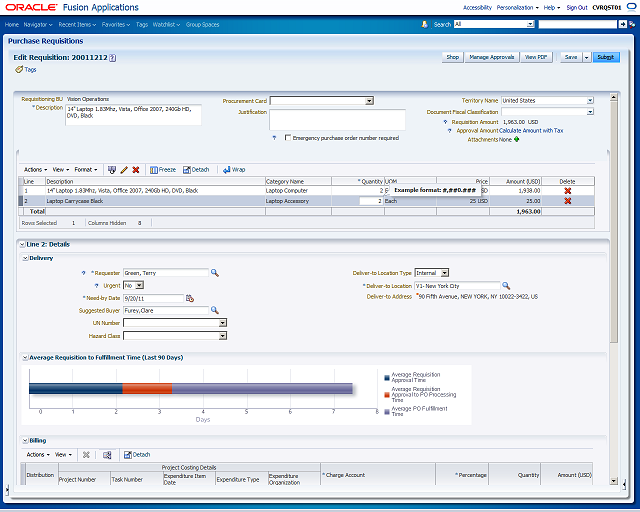Click Freeze column icon
Image resolution: width=640 pixels, height=512 pixels.
[163, 170]
